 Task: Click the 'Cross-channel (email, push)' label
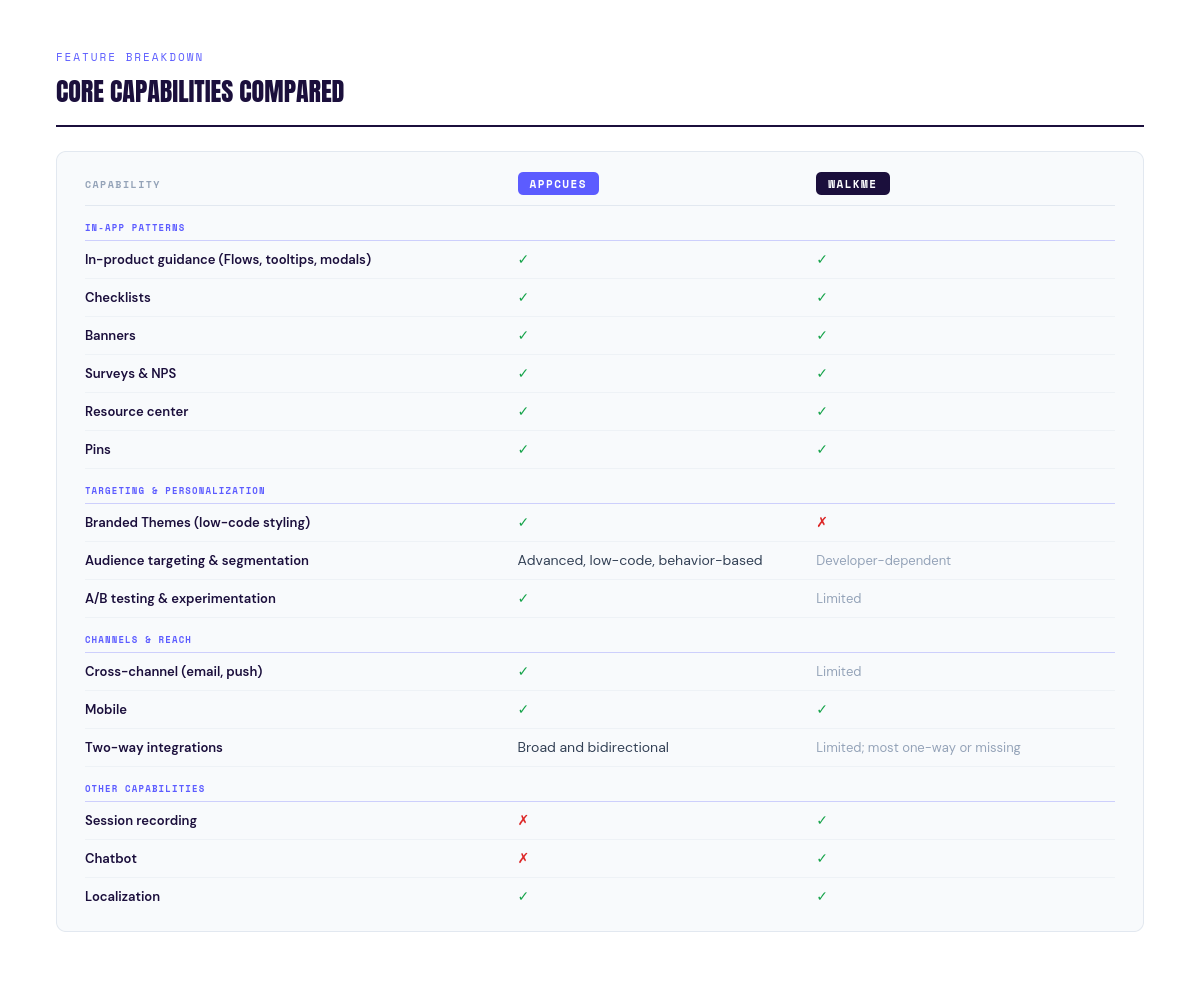click(x=174, y=672)
